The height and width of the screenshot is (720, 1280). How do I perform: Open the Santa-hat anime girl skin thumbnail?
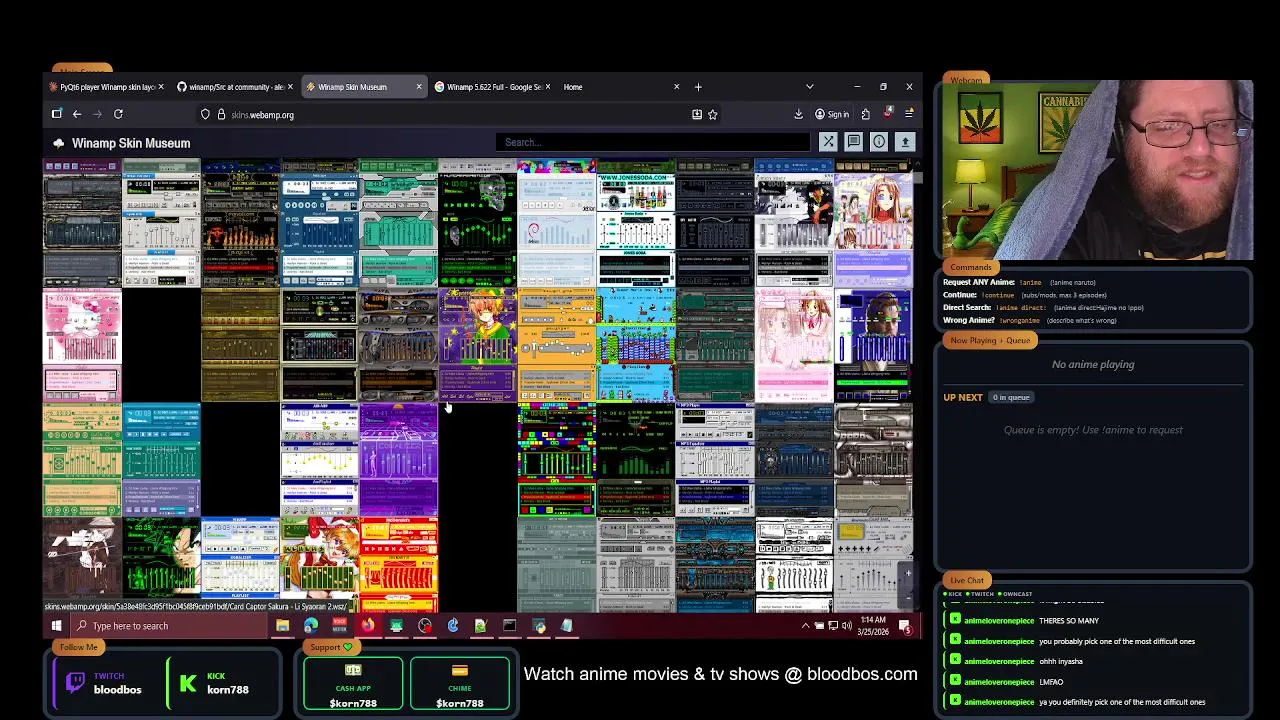[319, 564]
